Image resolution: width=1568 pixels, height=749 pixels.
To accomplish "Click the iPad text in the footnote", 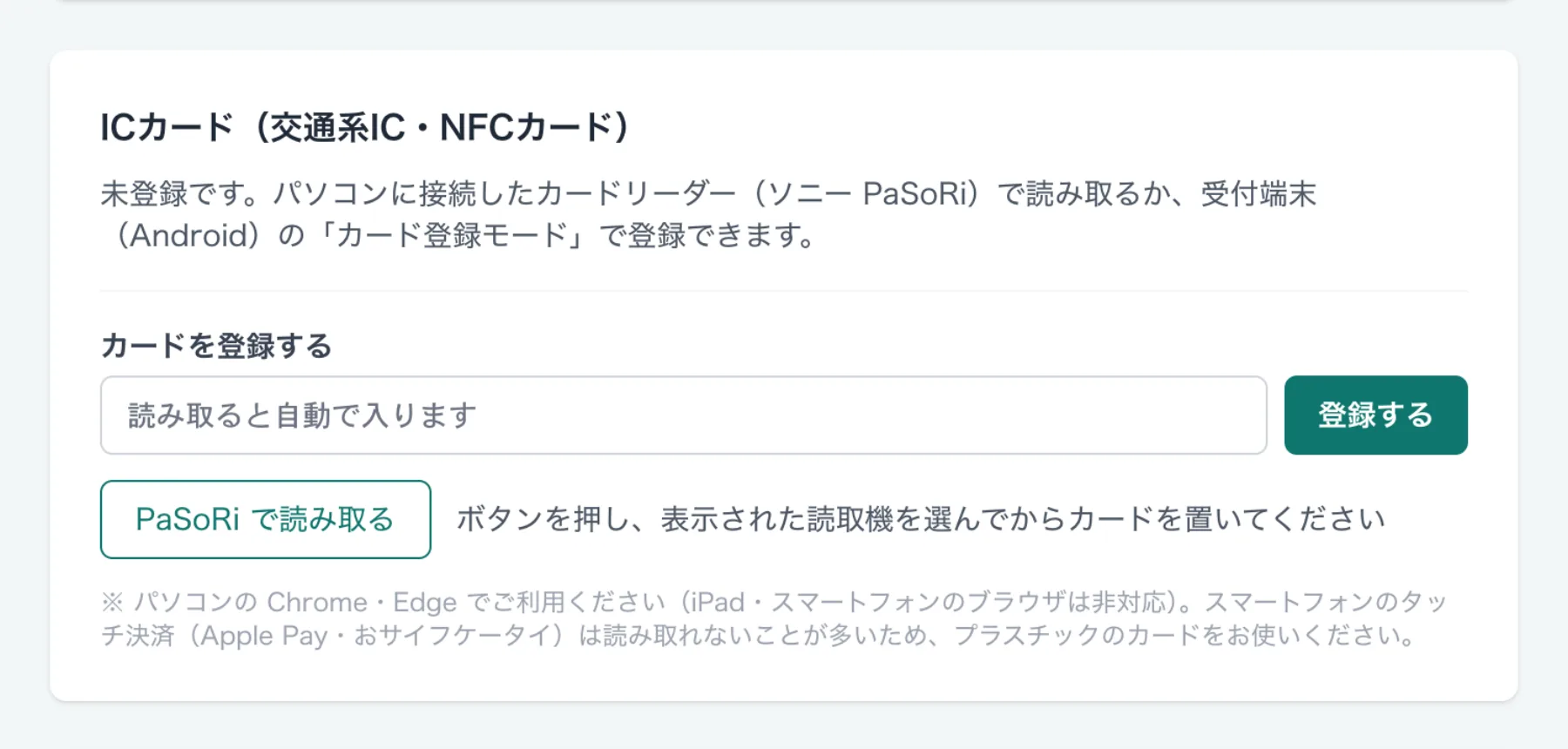I will pos(719,602).
